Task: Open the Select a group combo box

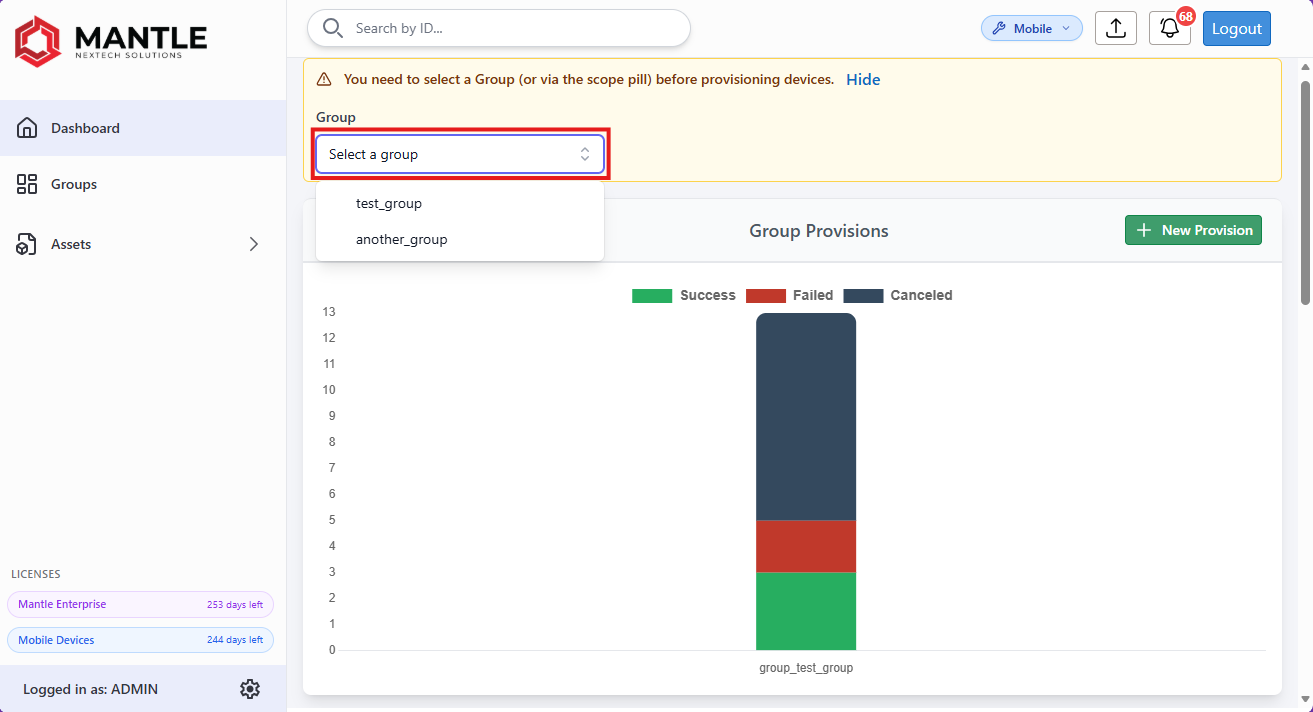Action: coord(460,154)
